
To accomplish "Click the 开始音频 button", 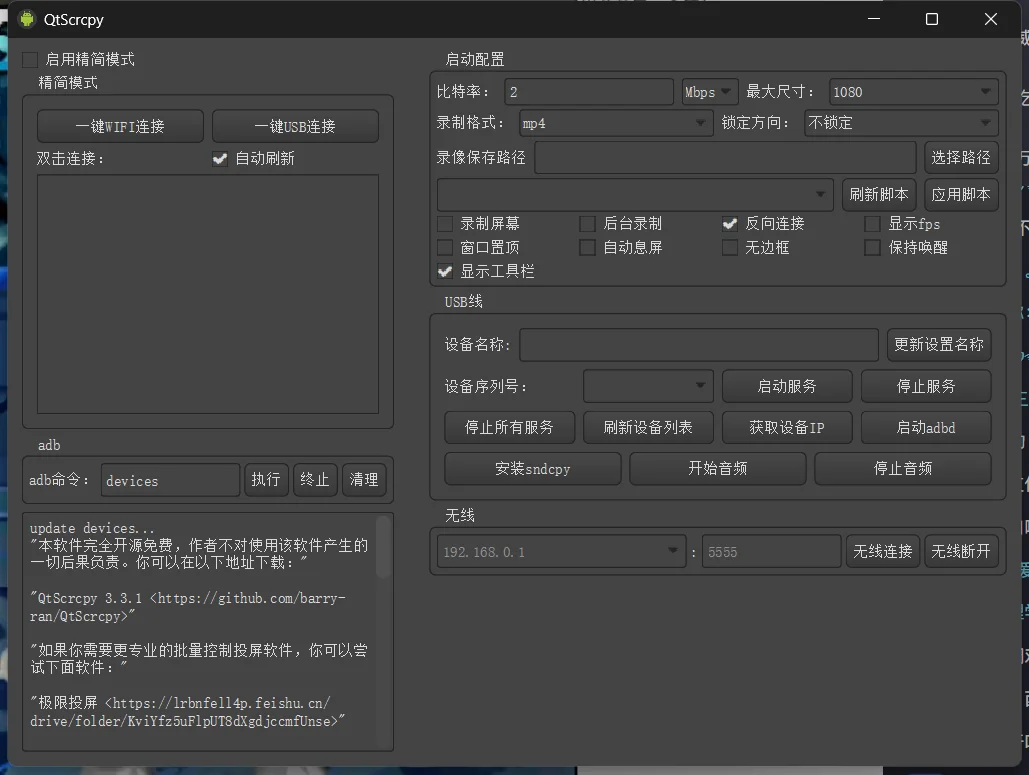I will pos(717,469).
